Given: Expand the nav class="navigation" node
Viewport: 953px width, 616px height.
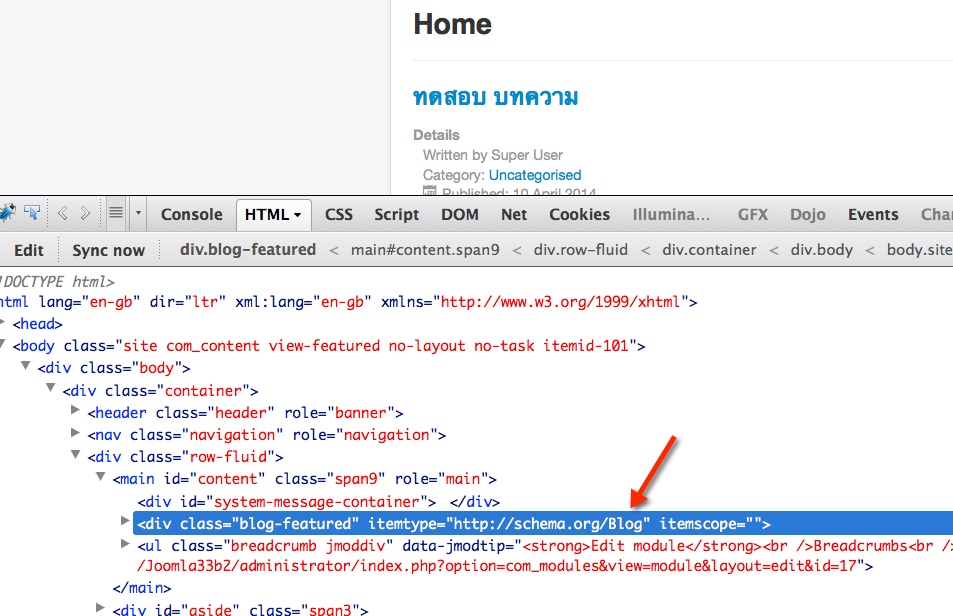Looking at the screenshot, I should click(77, 433).
